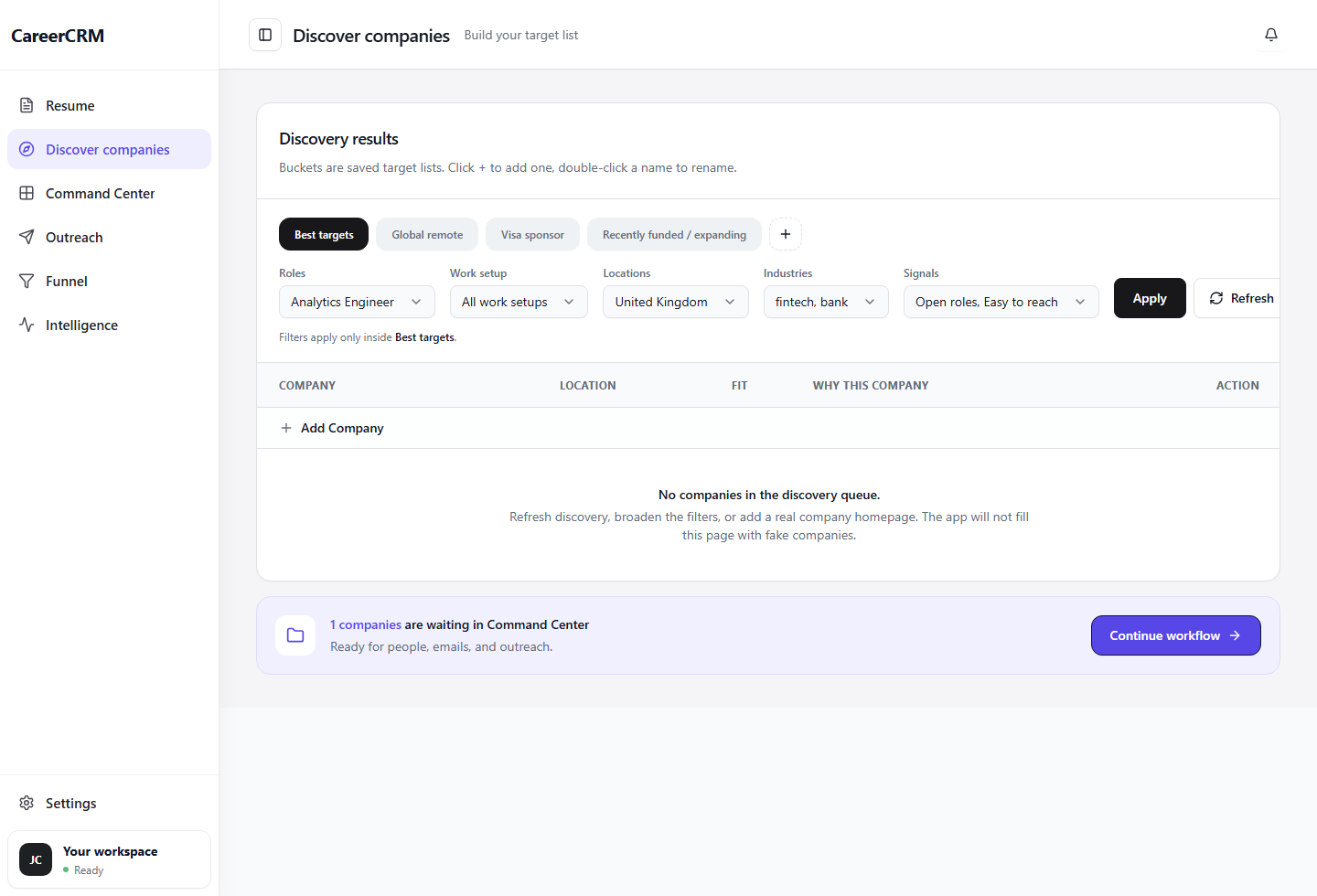Viewport: 1317px width, 896px height.
Task: Open the Locations dropdown set to United Kingdom
Action: (676, 302)
